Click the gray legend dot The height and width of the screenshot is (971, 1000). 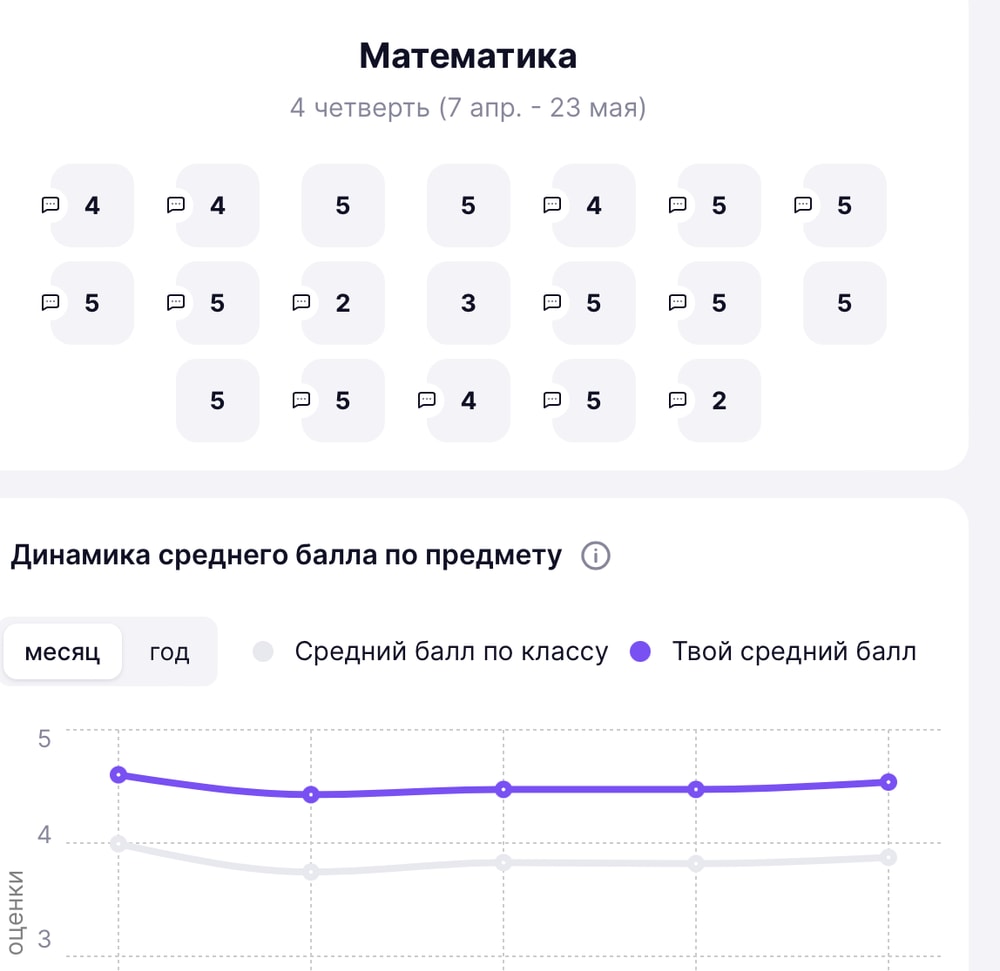tap(264, 652)
